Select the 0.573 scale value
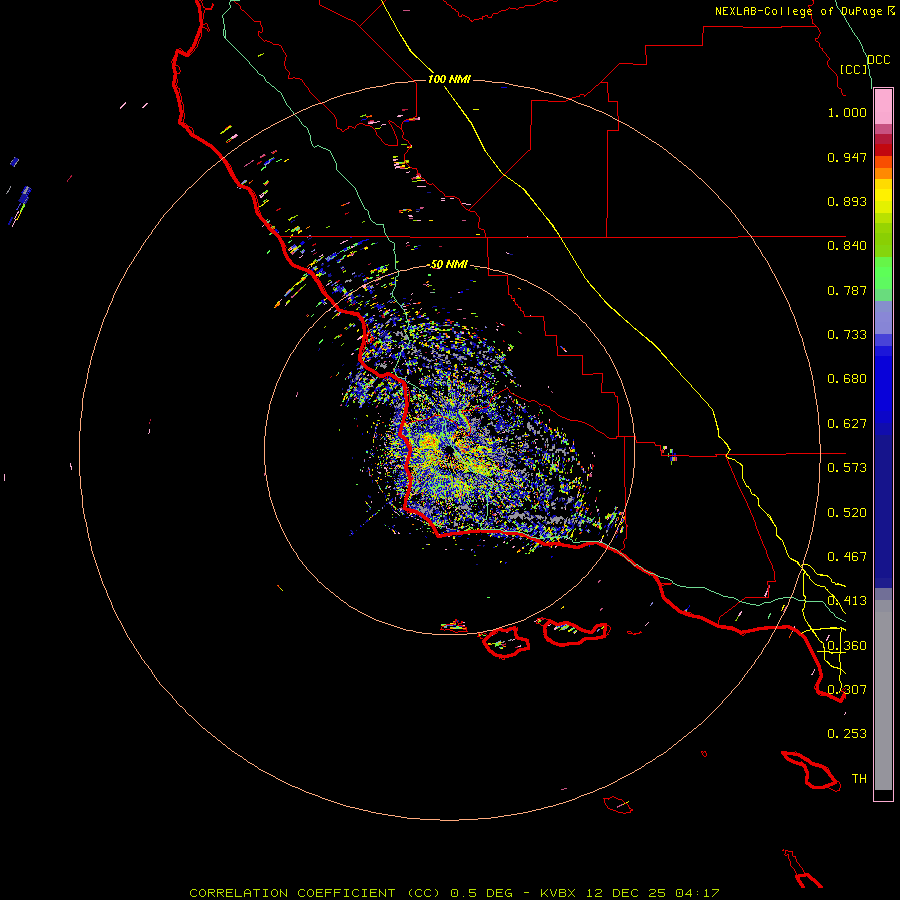 (x=847, y=468)
